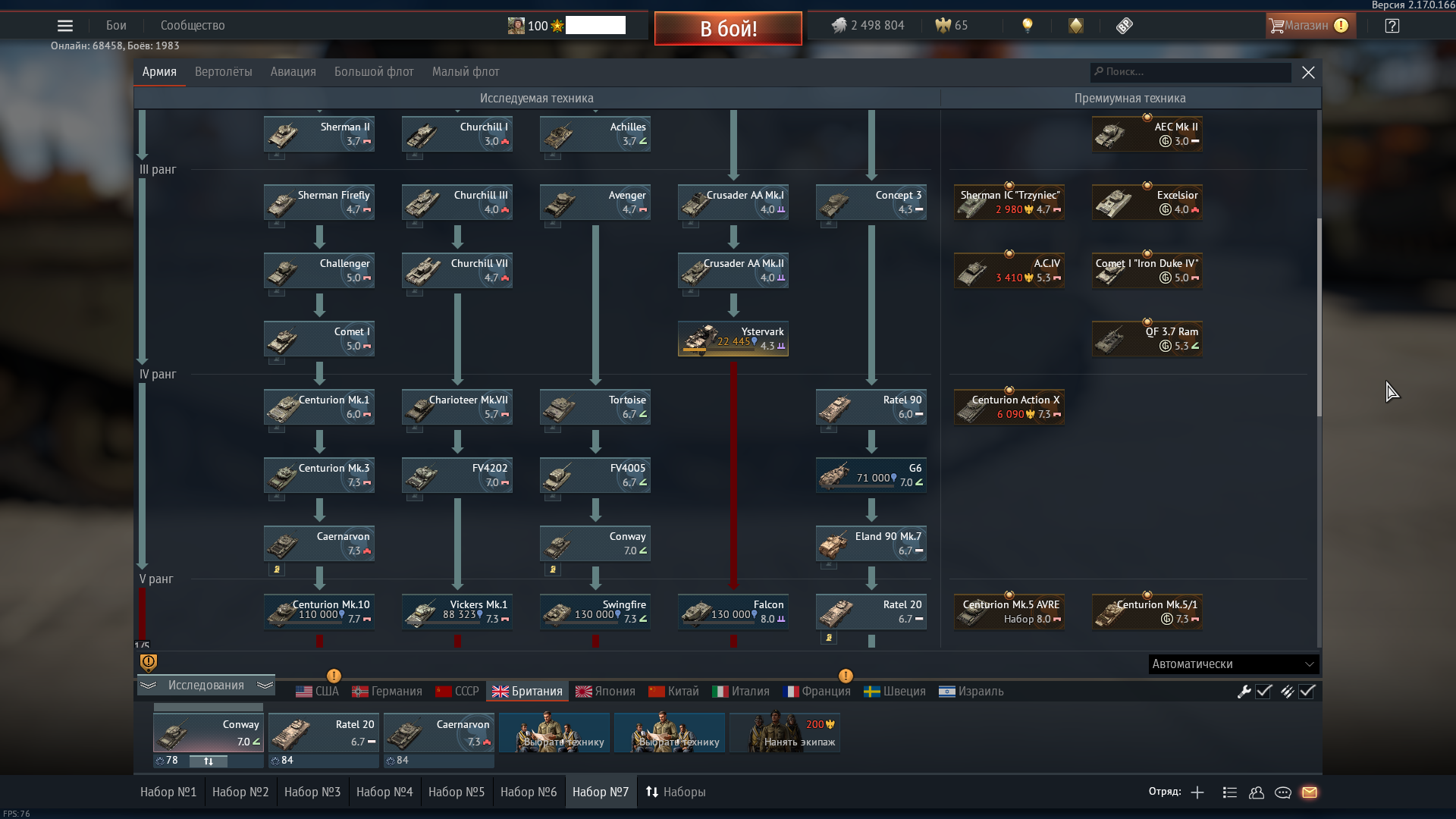
Task: Open the Наборы presets list
Action: point(676,792)
